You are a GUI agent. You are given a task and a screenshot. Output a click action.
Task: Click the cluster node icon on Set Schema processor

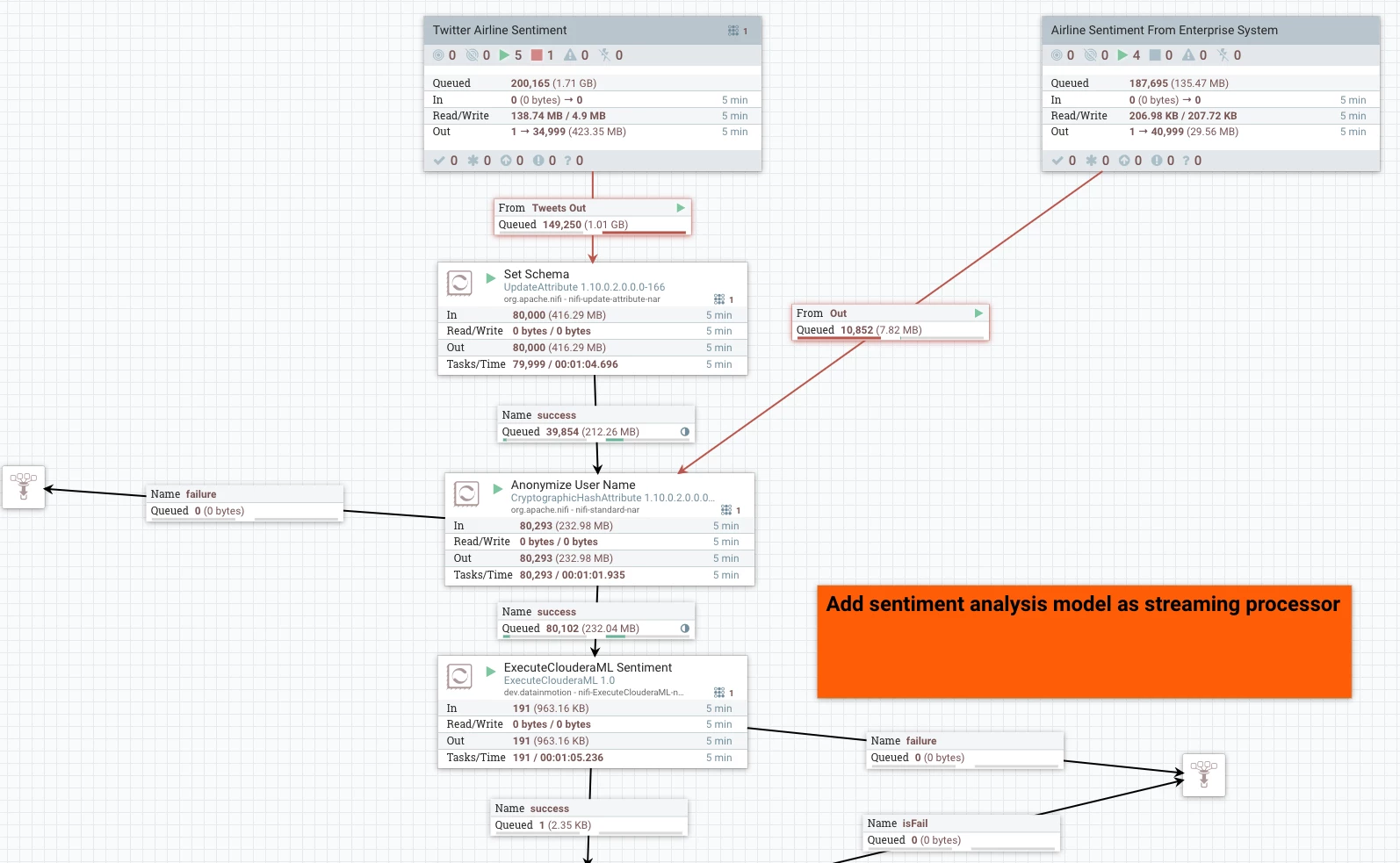719,299
